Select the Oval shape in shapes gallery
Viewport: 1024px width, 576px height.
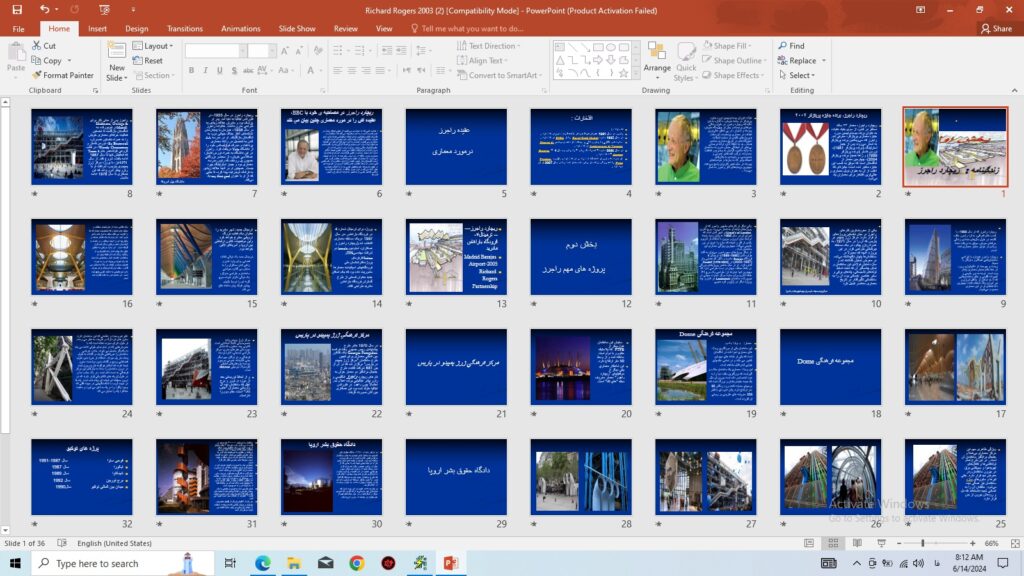611,47
